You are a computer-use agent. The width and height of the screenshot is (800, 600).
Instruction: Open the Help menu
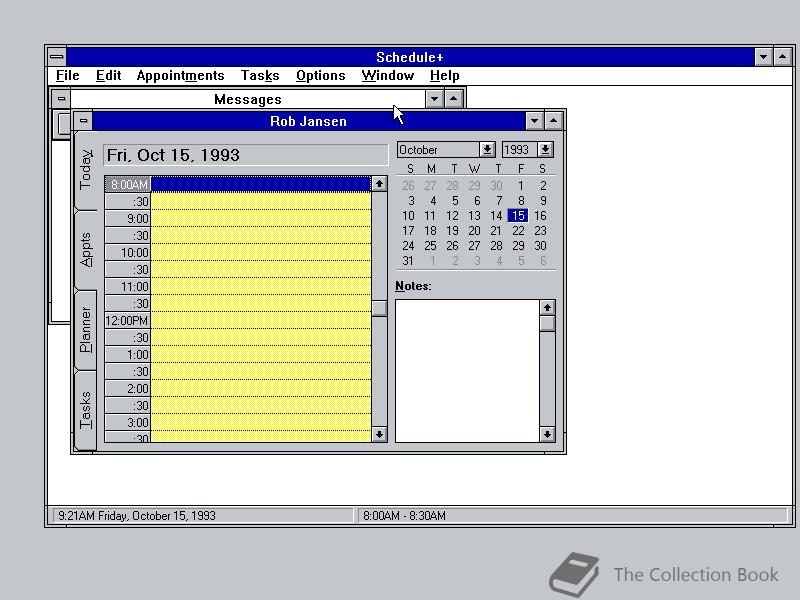tap(444, 76)
